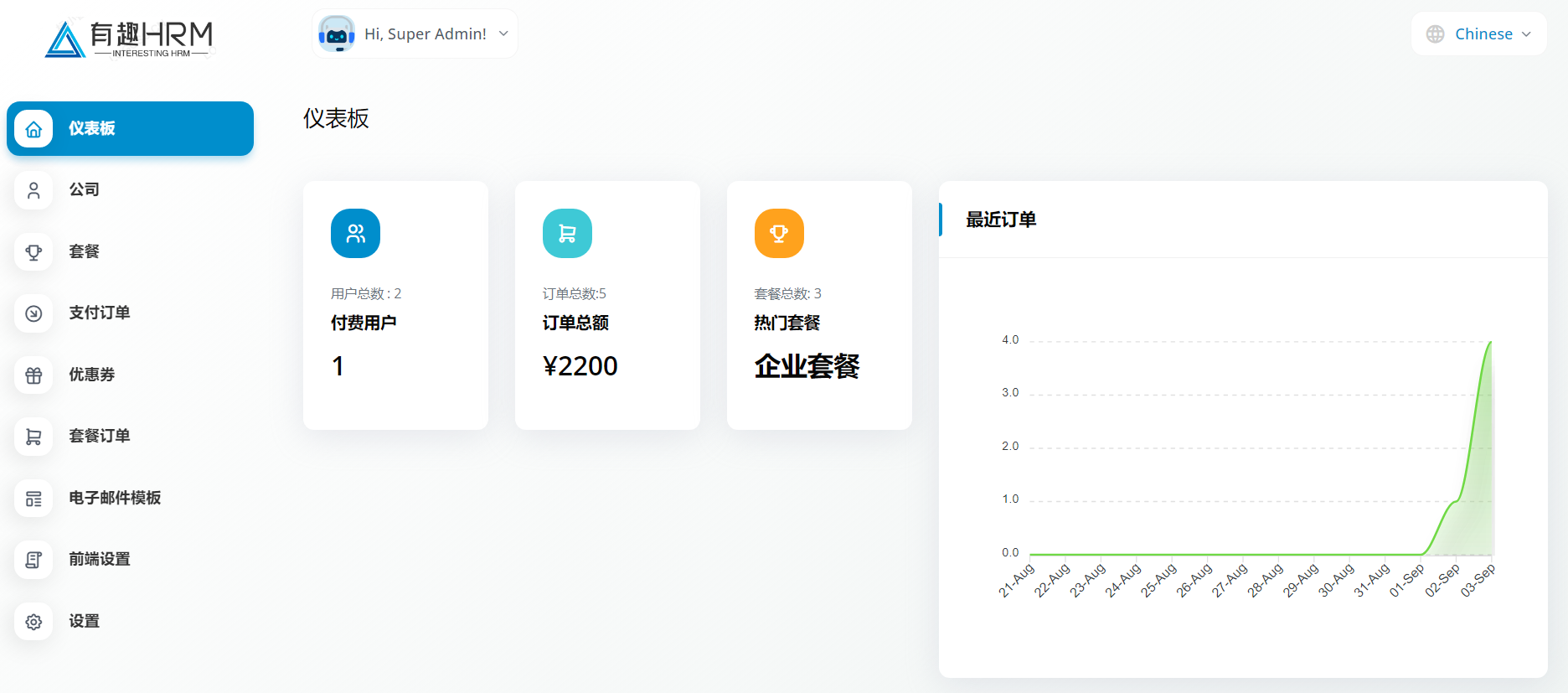The height and width of the screenshot is (693, 1568).
Task: Click the person icon for 公司
Action: pyautogui.click(x=34, y=190)
